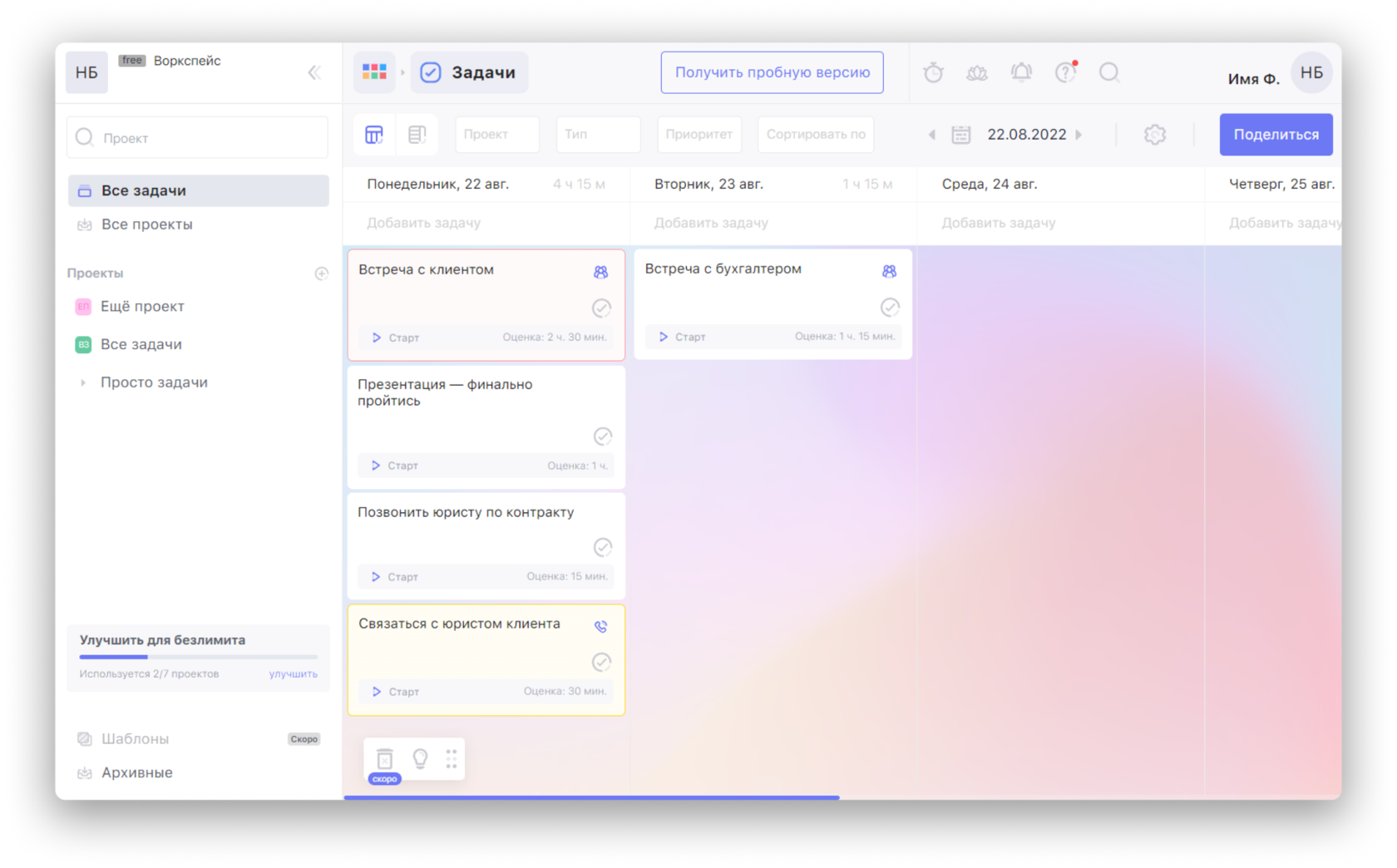
Task: Open the Проект filter dropdown
Action: pos(497,135)
